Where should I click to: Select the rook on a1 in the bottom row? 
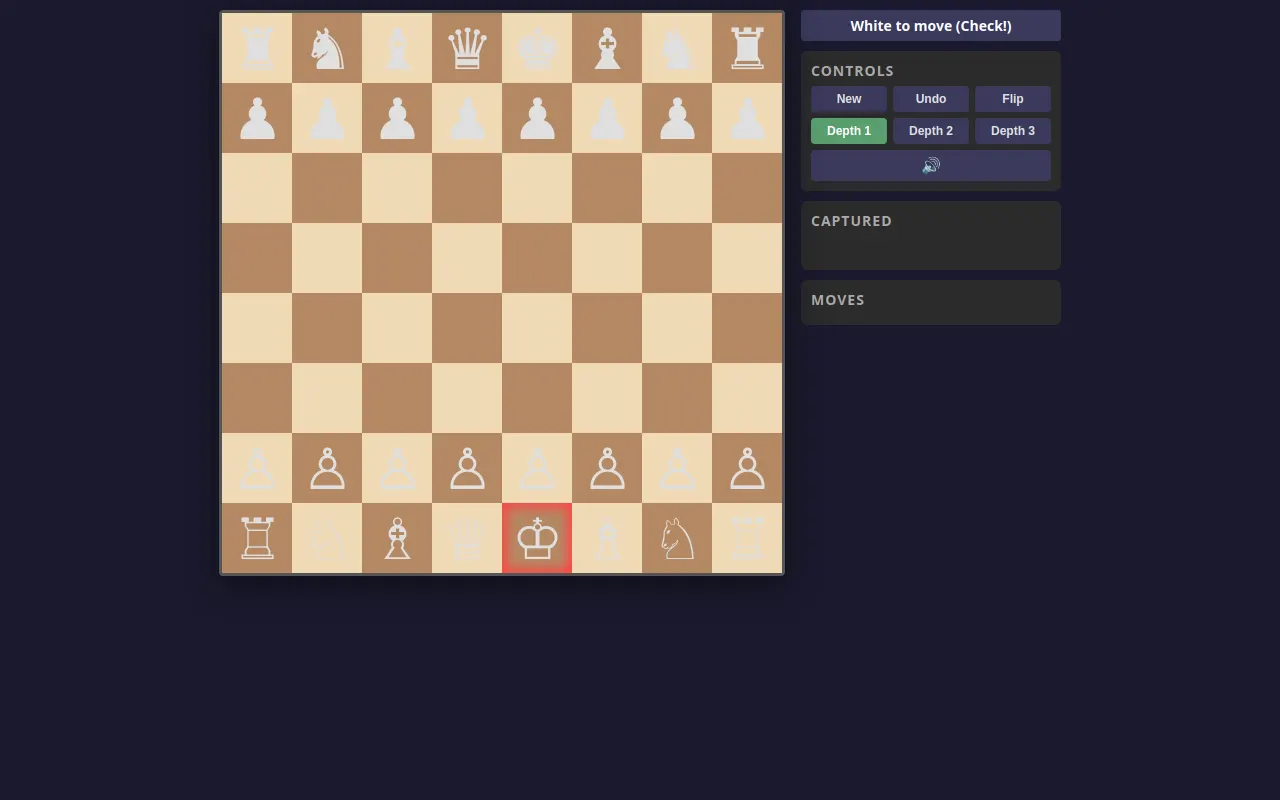(257, 538)
